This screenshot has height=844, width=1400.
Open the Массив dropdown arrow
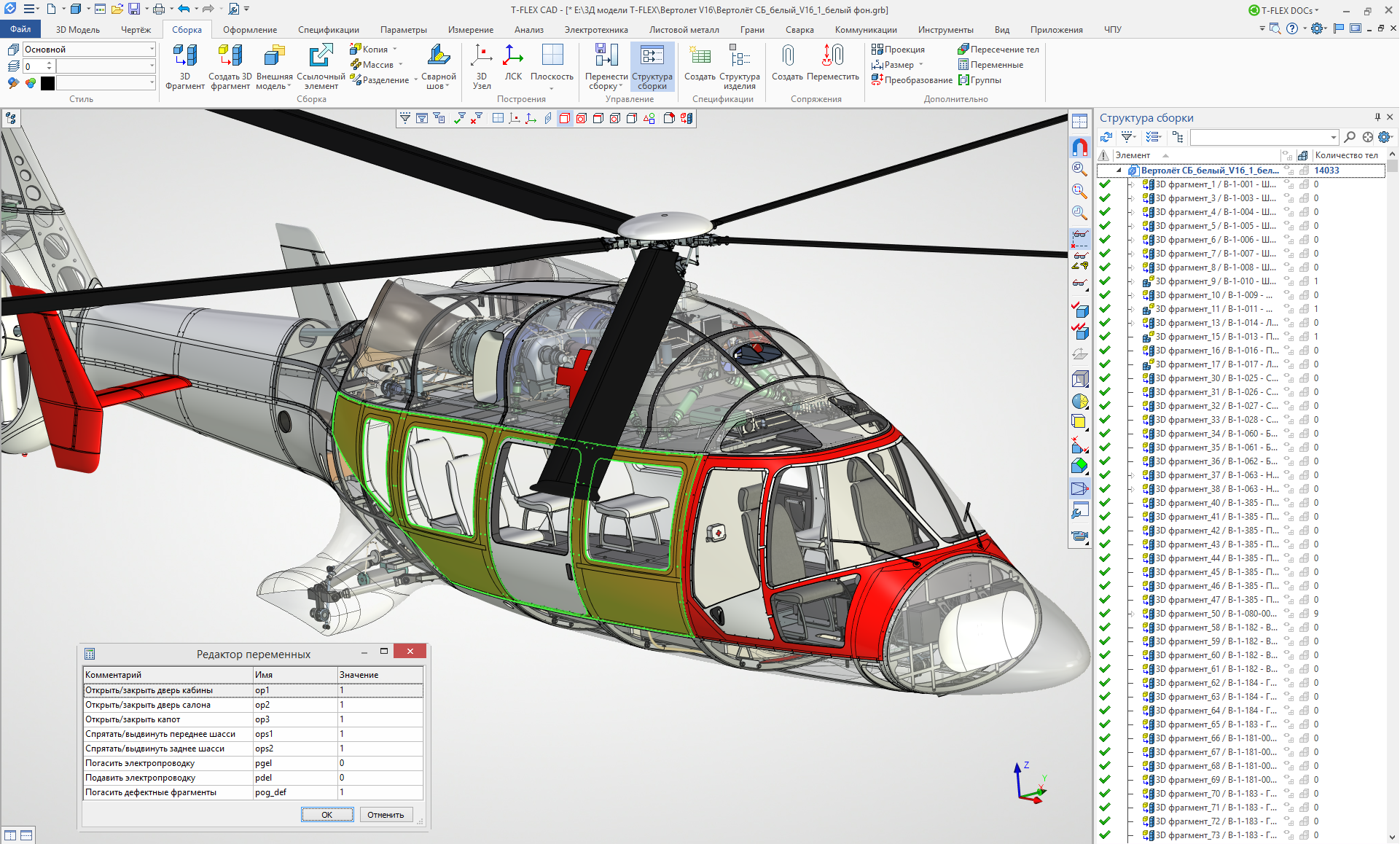point(400,64)
